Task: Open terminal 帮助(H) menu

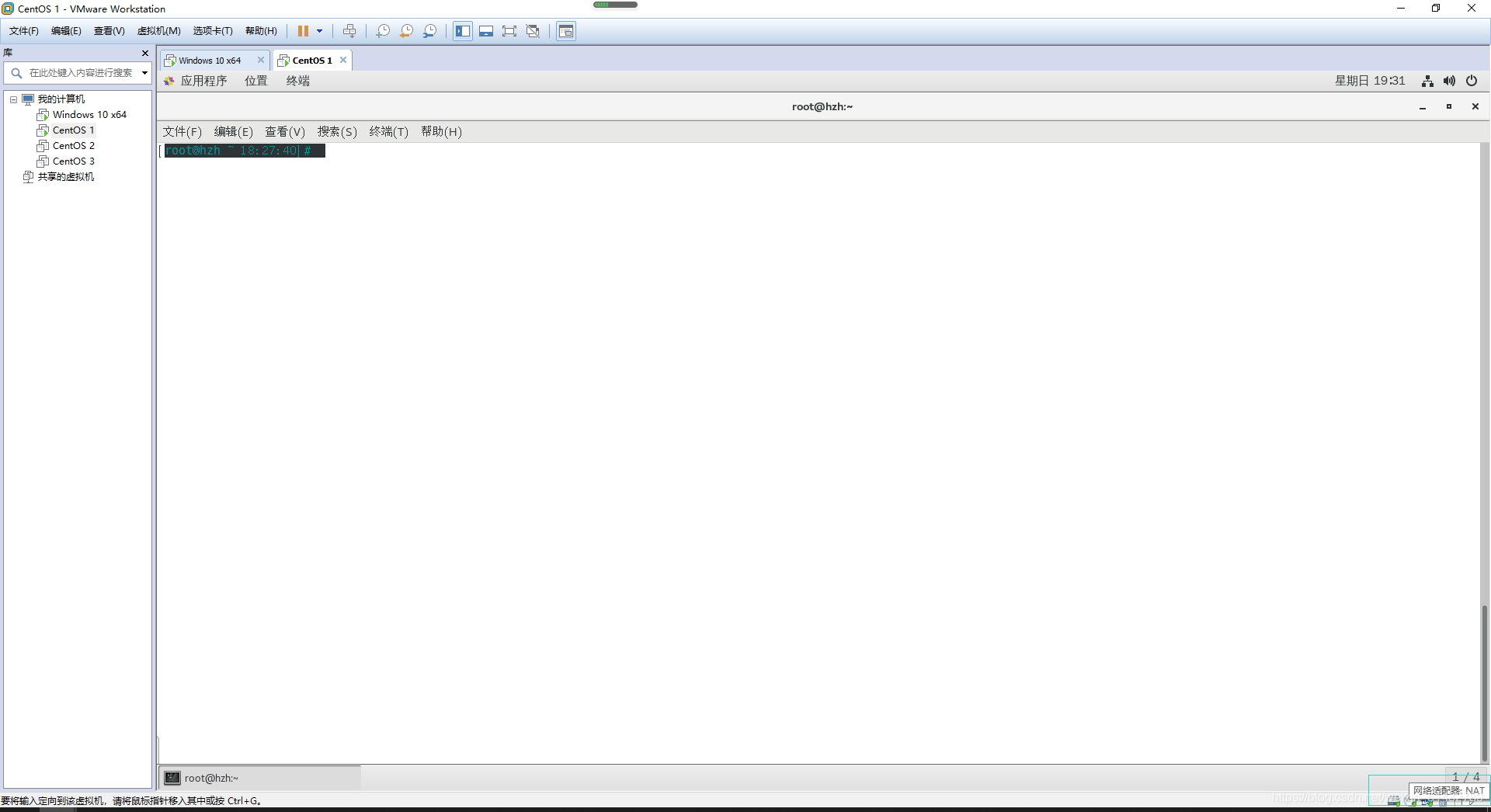Action: pos(441,132)
